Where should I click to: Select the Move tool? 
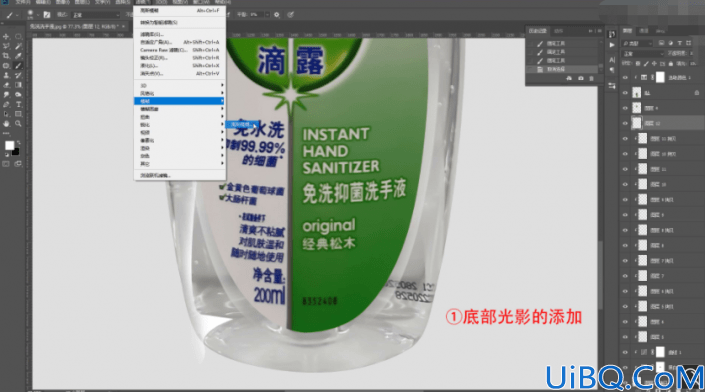(6, 36)
